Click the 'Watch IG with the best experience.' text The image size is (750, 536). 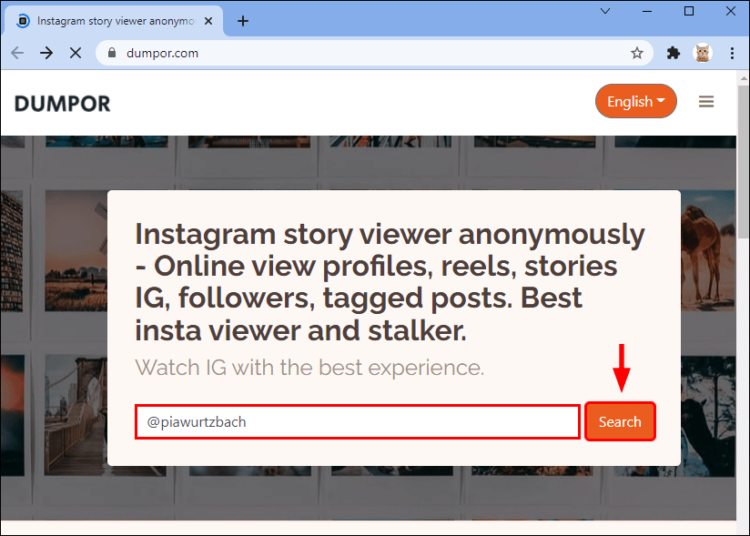point(309,368)
